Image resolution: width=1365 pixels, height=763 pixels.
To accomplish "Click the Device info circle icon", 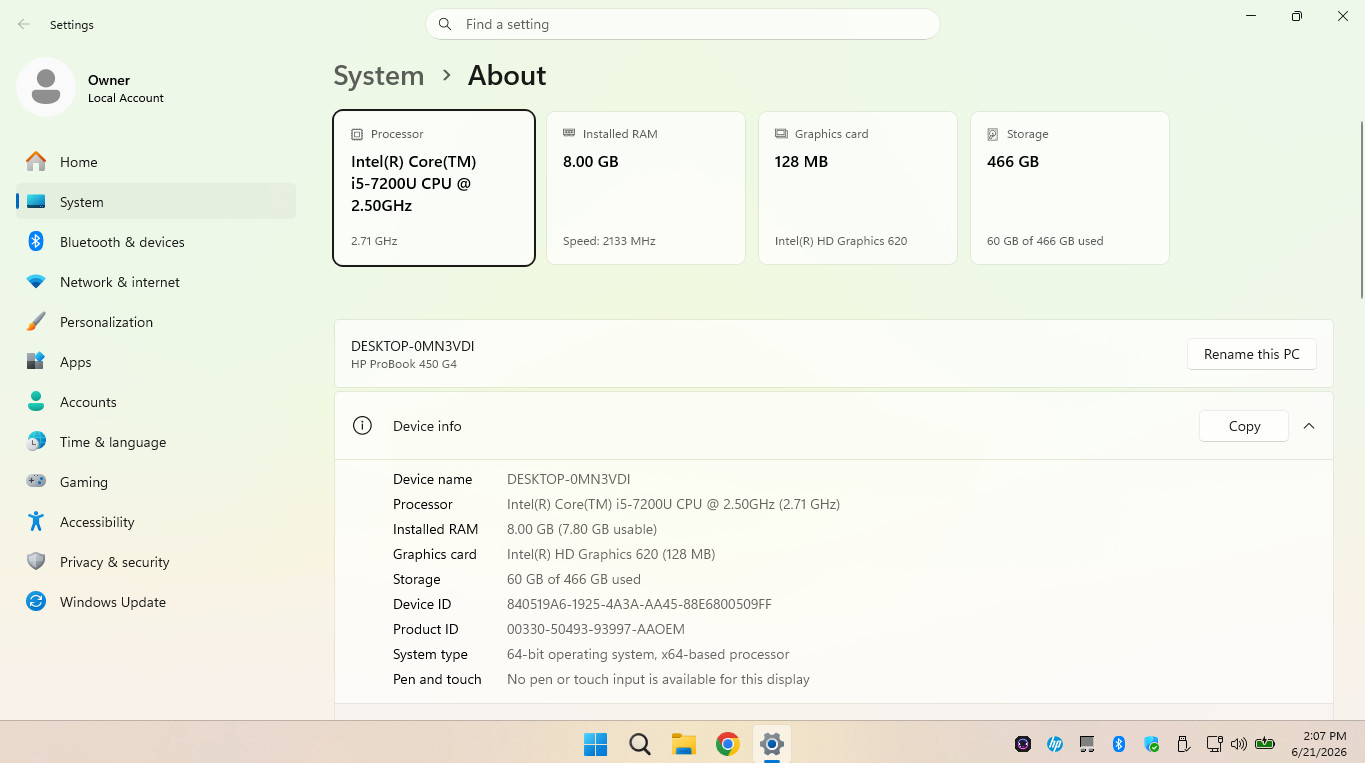I will [362, 426].
